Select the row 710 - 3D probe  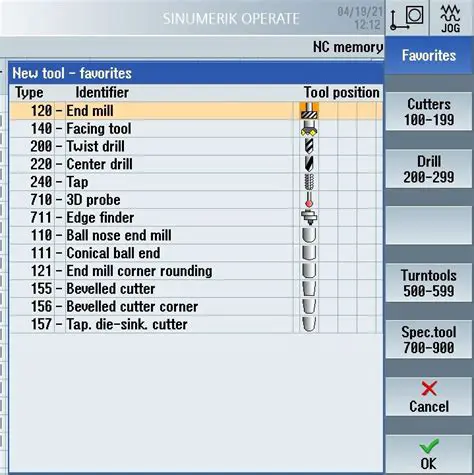pos(196,200)
